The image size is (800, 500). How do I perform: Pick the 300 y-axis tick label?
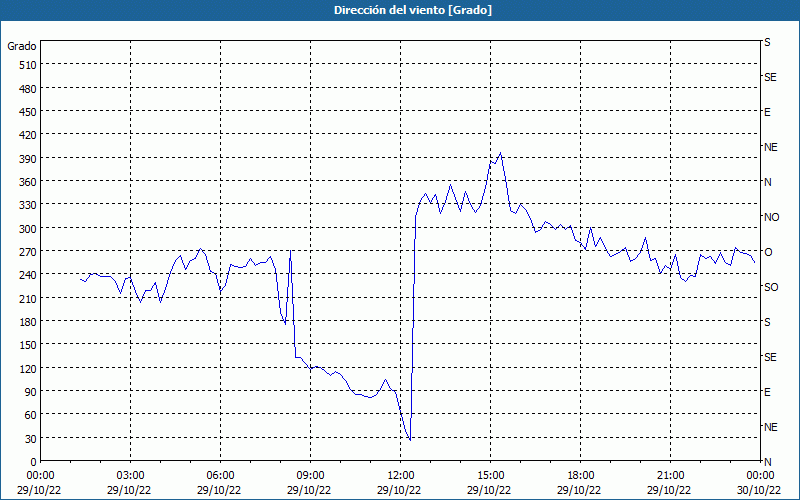pyautogui.click(x=28, y=229)
